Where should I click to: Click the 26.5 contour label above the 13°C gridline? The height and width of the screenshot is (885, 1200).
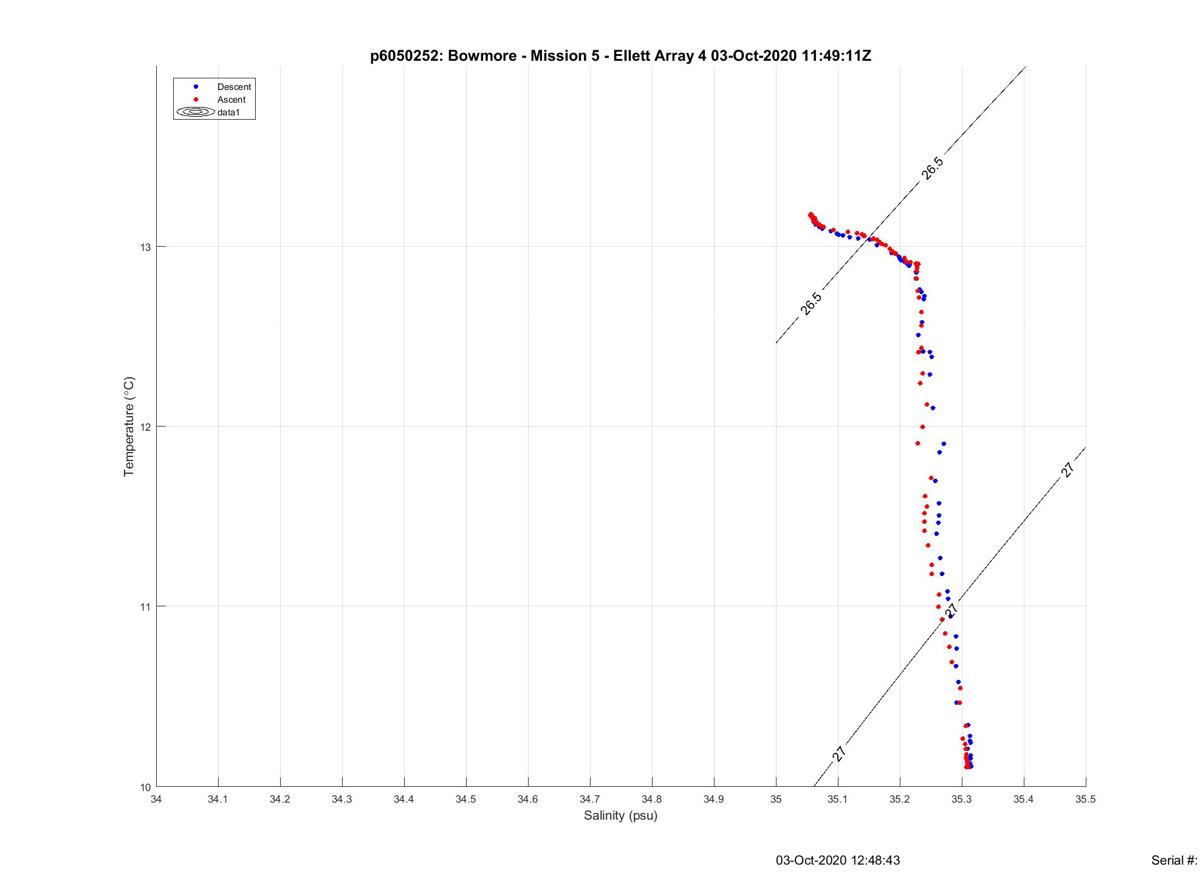(x=933, y=169)
